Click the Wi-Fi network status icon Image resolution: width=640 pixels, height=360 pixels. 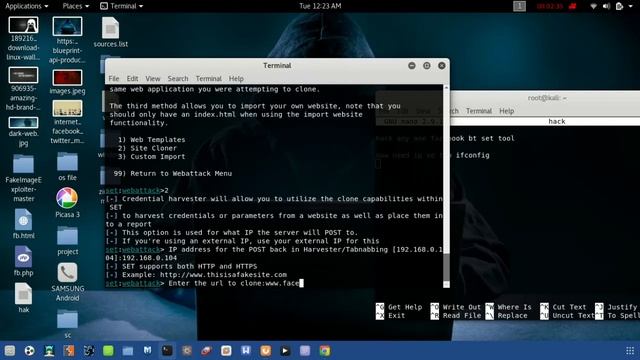tap(593, 6)
